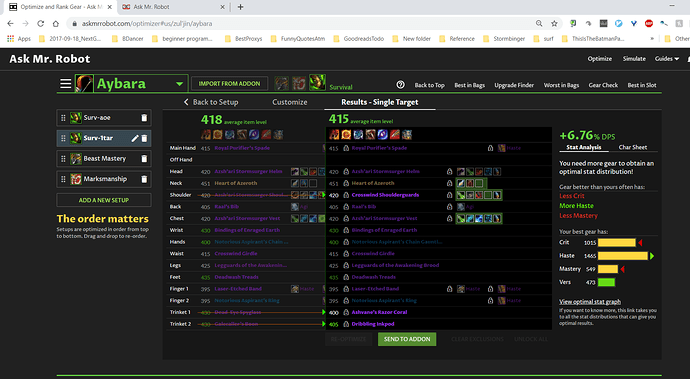Expand the Guides menu

tap(667, 59)
